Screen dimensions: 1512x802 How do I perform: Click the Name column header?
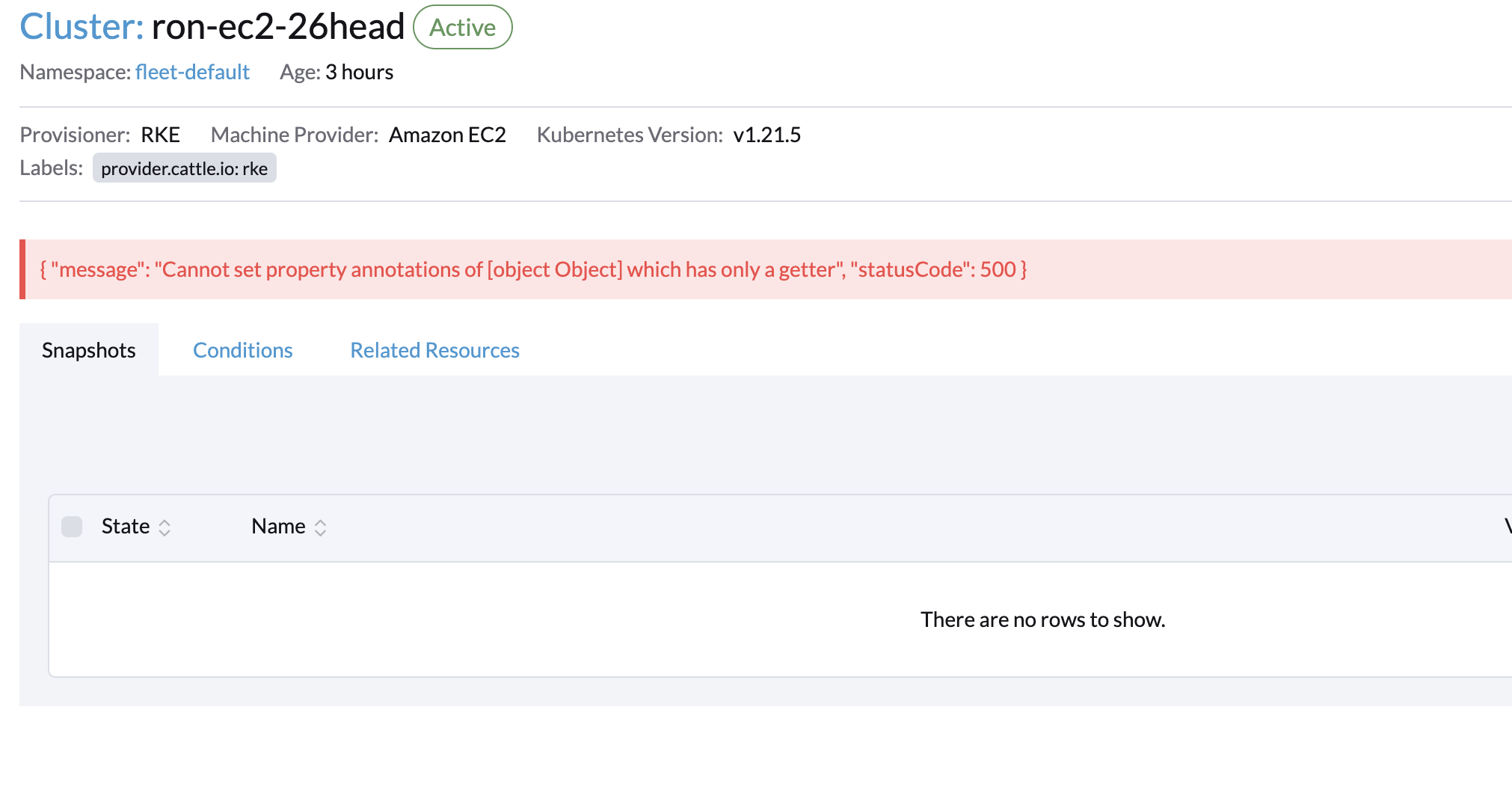point(279,527)
